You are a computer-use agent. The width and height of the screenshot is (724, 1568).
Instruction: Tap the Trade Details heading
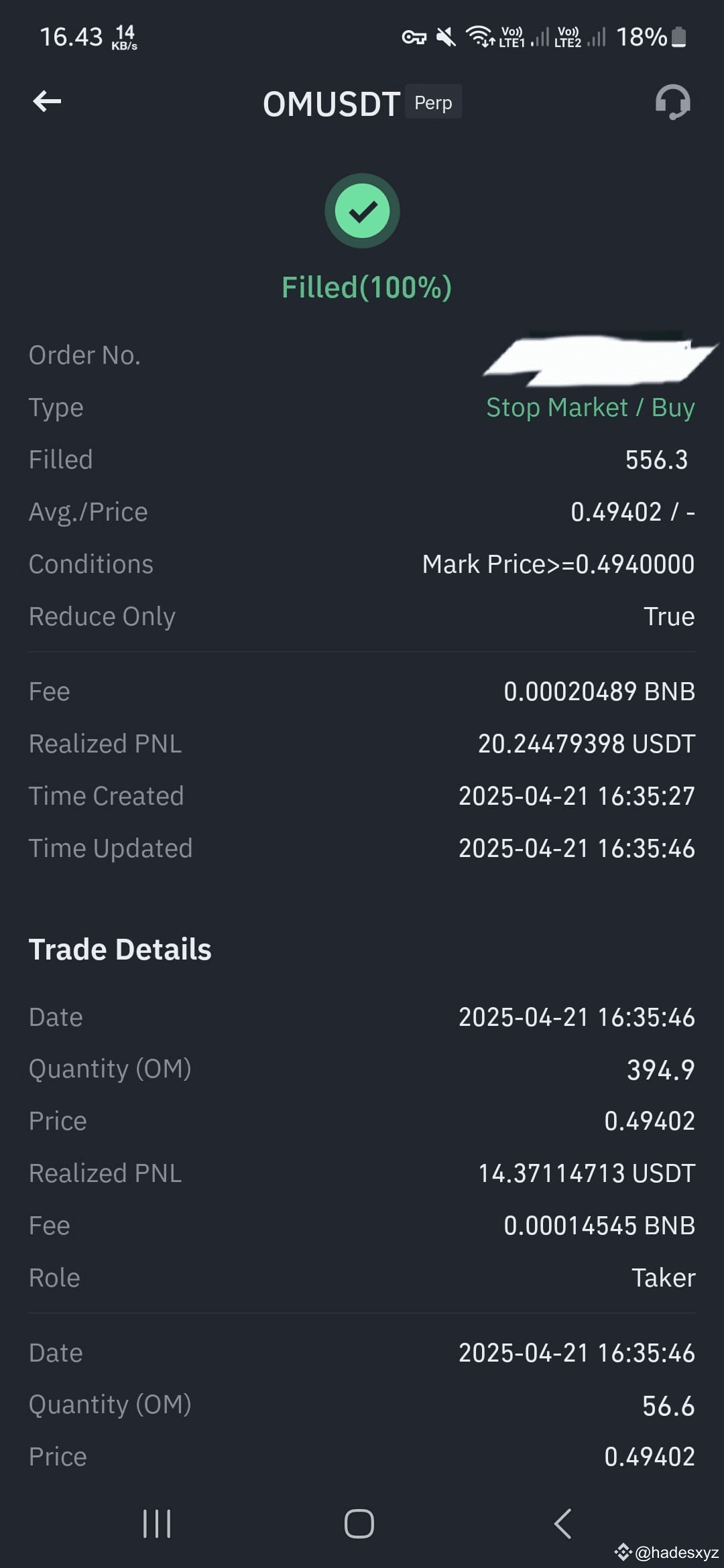[120, 950]
